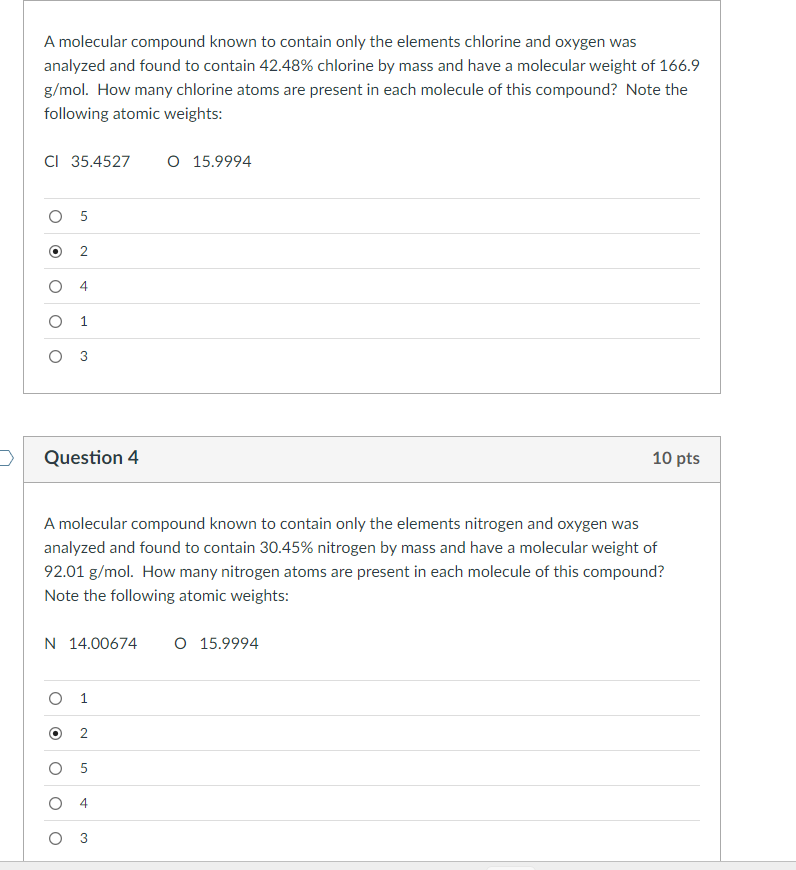Viewport: 796px width, 870px height.
Task: Click the nitrogen question prompt text
Action: pos(354,559)
